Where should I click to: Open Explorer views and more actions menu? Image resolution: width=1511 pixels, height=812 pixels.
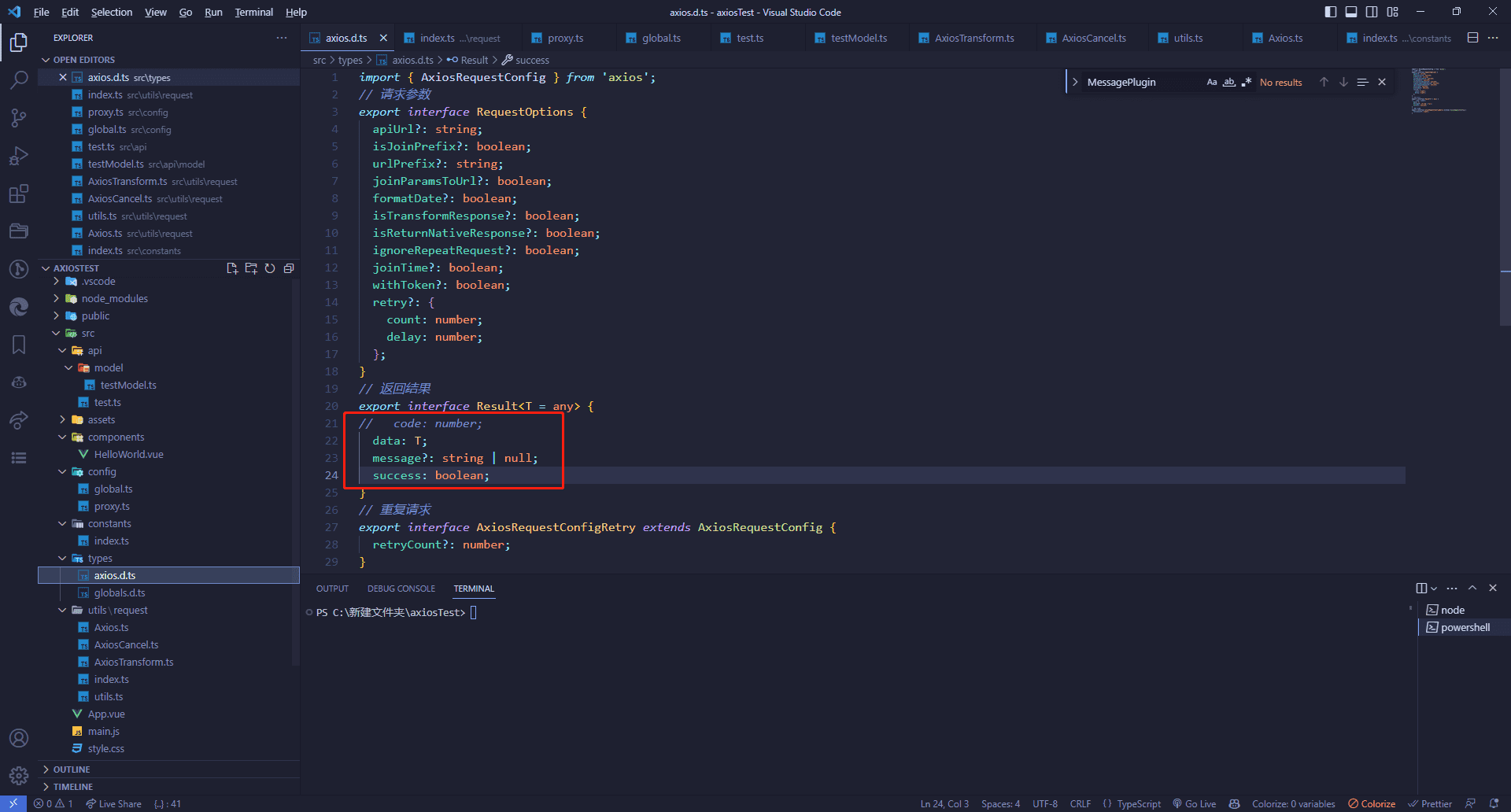(282, 38)
